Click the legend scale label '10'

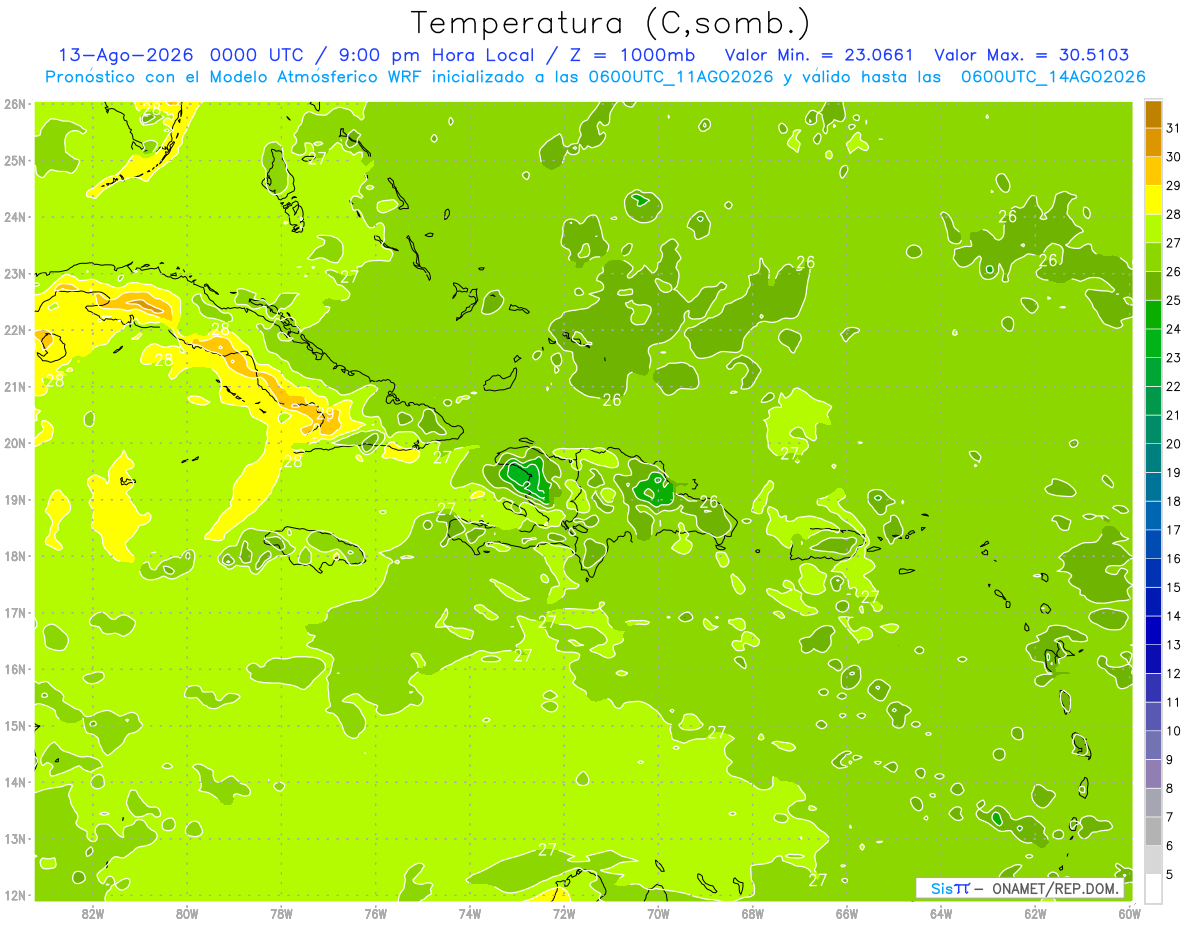click(x=1173, y=731)
